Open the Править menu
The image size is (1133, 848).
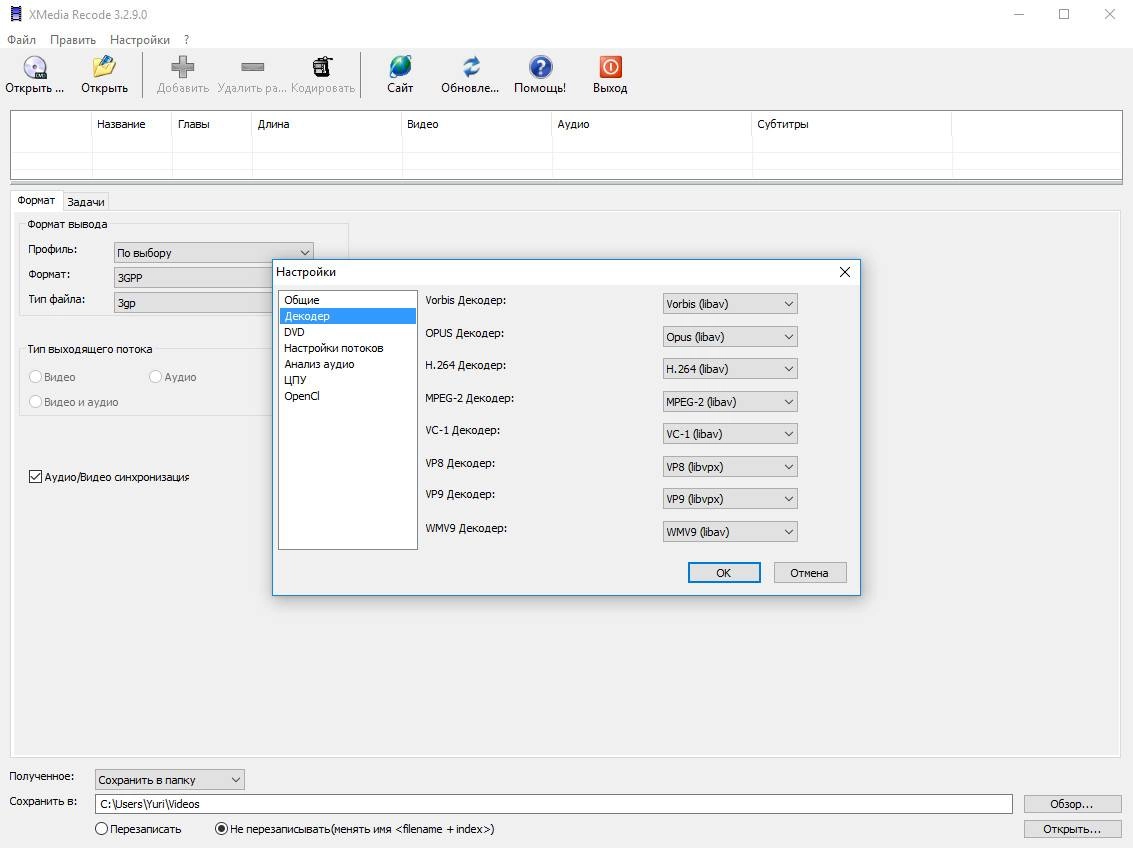[73, 40]
